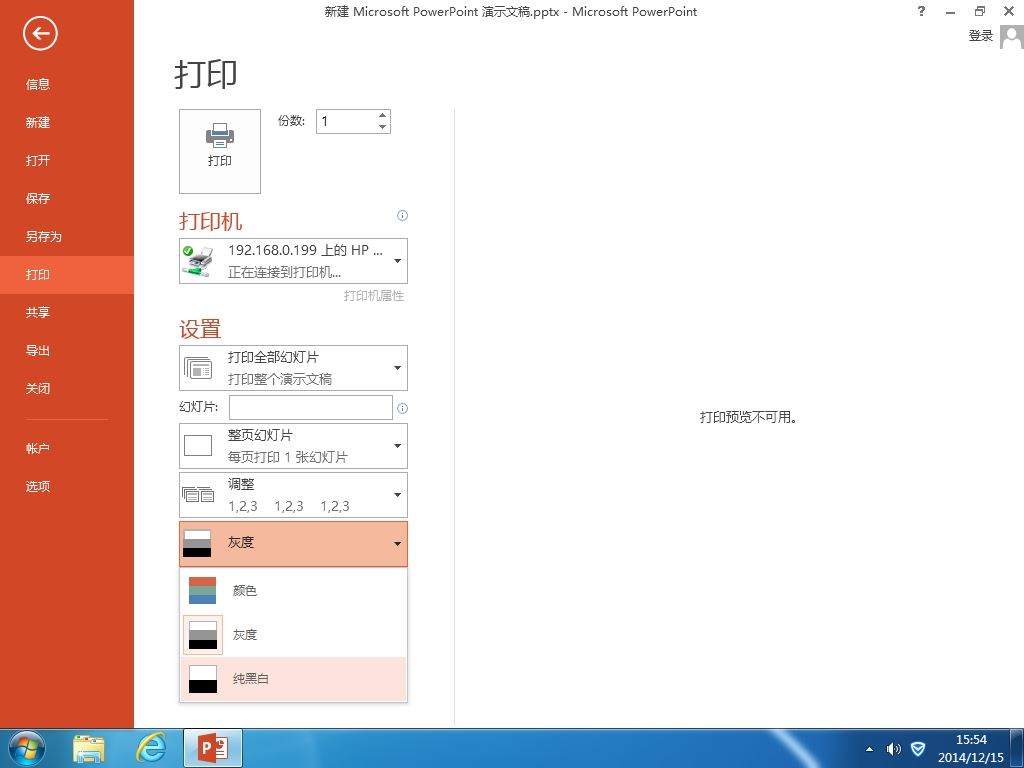The image size is (1024, 768).
Task: Click the '打印预览不可用。' message text
Action: (x=748, y=417)
